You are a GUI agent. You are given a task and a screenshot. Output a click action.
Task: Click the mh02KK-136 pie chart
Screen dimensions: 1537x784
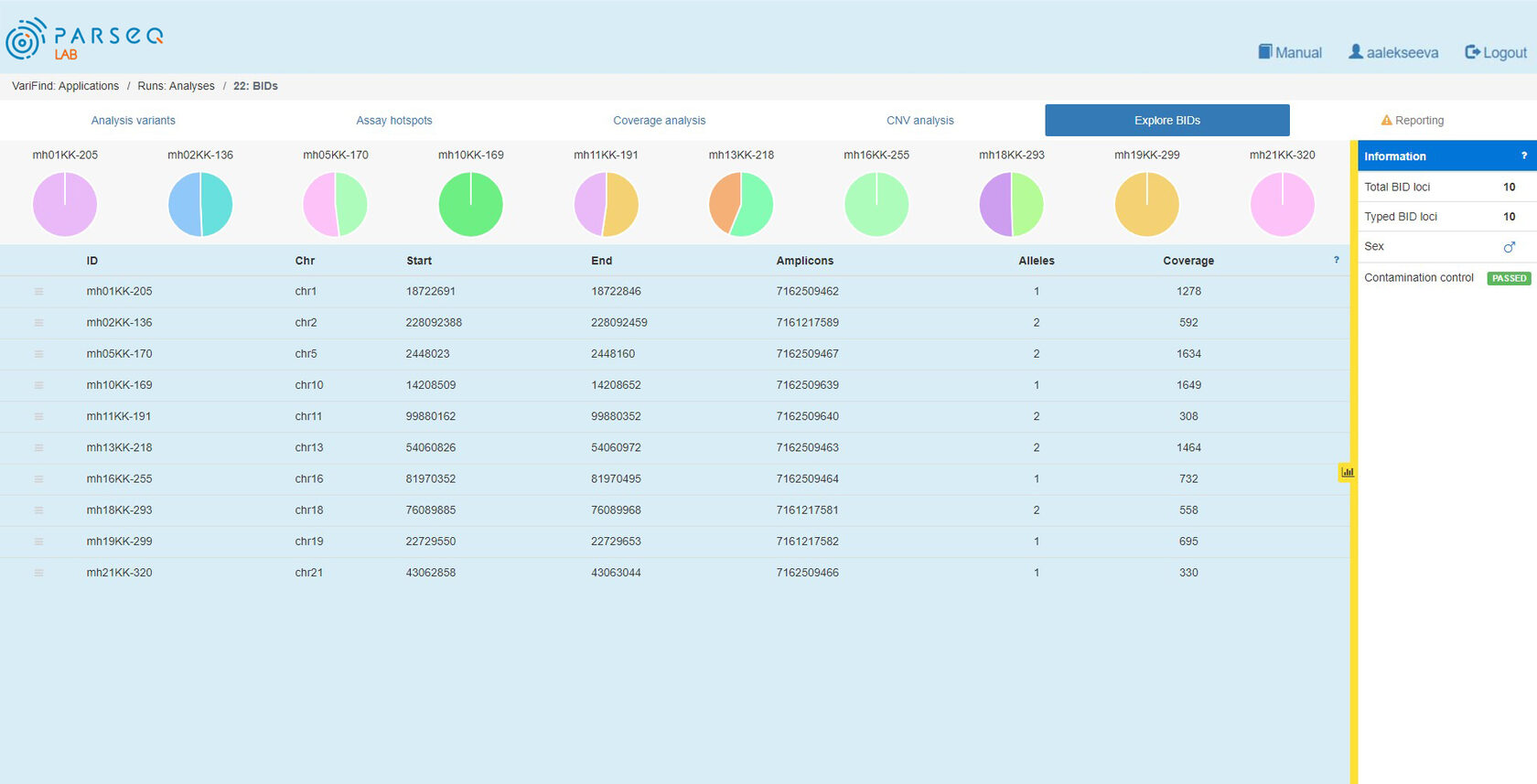click(200, 204)
